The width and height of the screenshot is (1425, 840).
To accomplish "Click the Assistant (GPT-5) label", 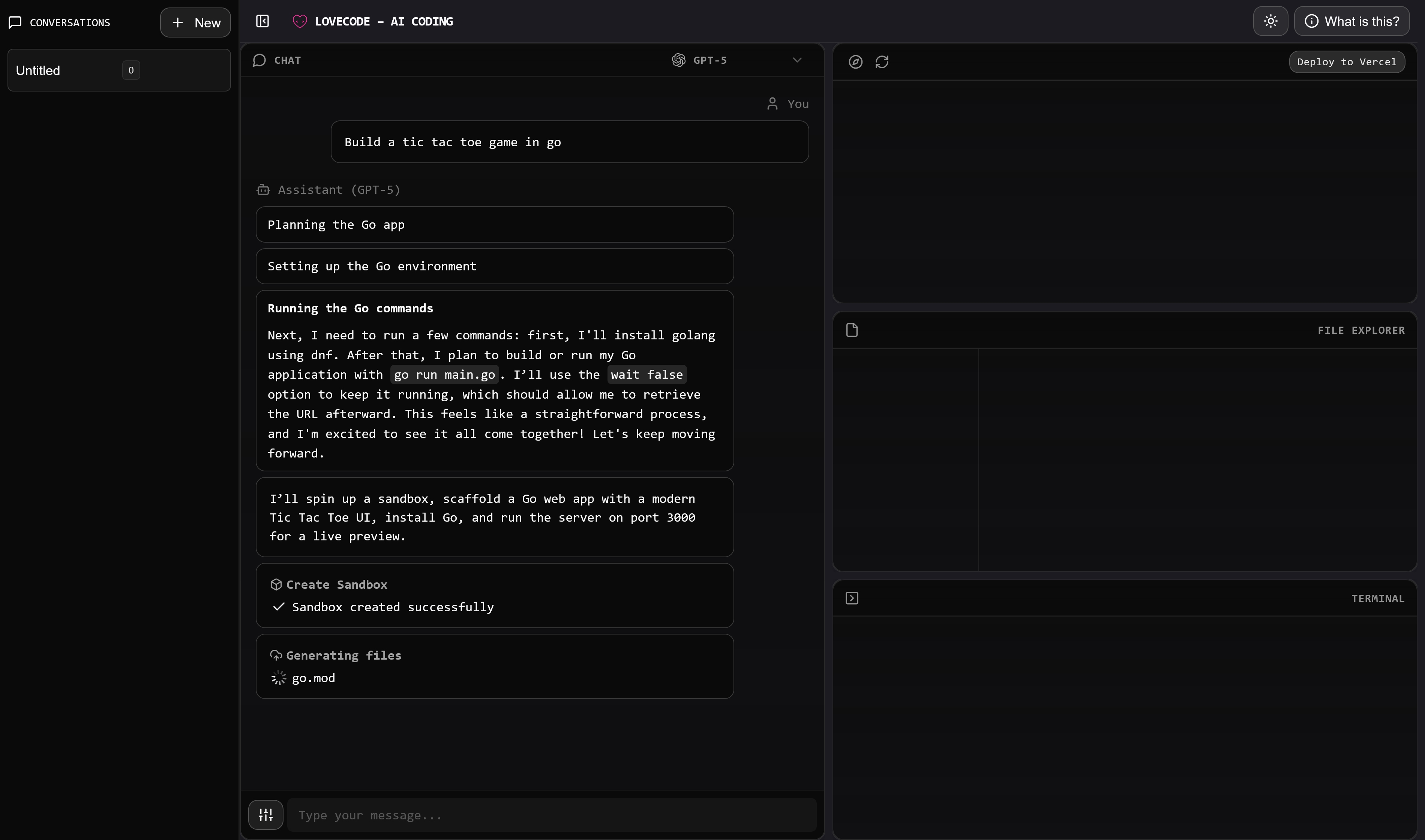I will (339, 190).
